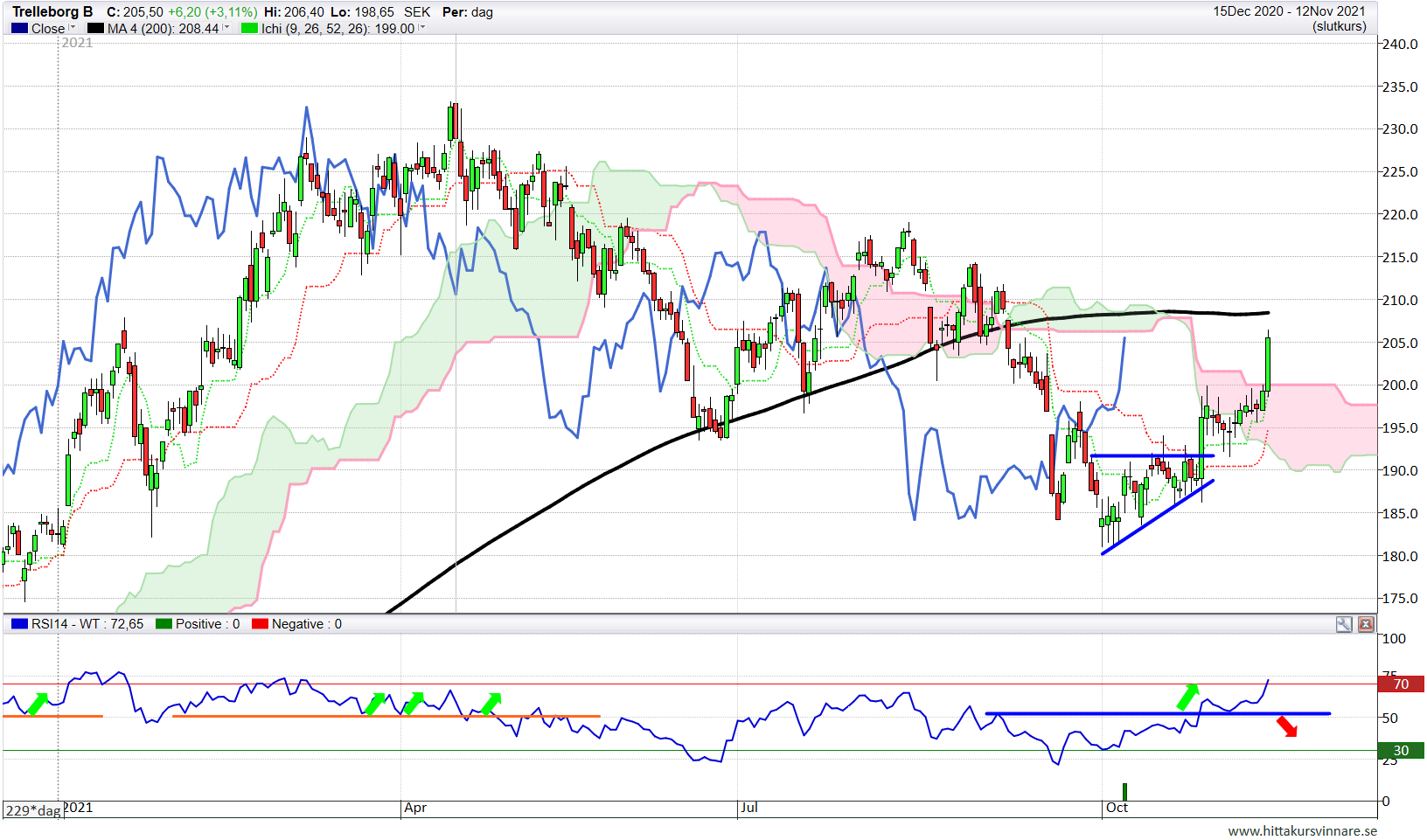Click the 'RSI14 - WT : 72,65' label
Screen dimensions: 1427x840
(87, 624)
